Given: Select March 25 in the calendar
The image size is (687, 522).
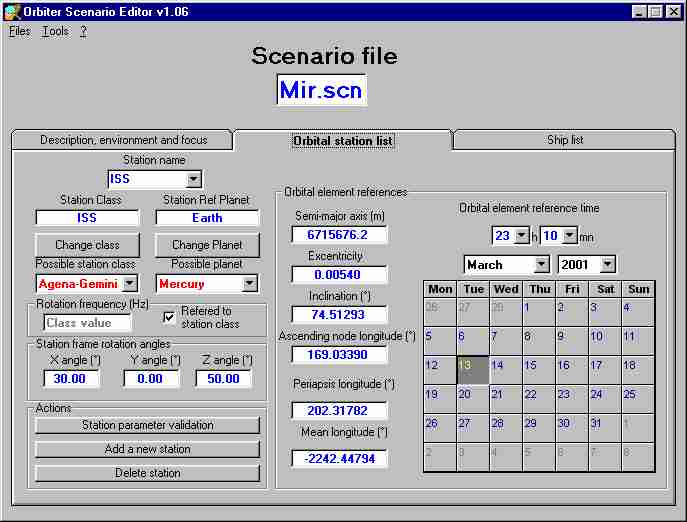Looking at the screenshot, I should tap(637, 399).
